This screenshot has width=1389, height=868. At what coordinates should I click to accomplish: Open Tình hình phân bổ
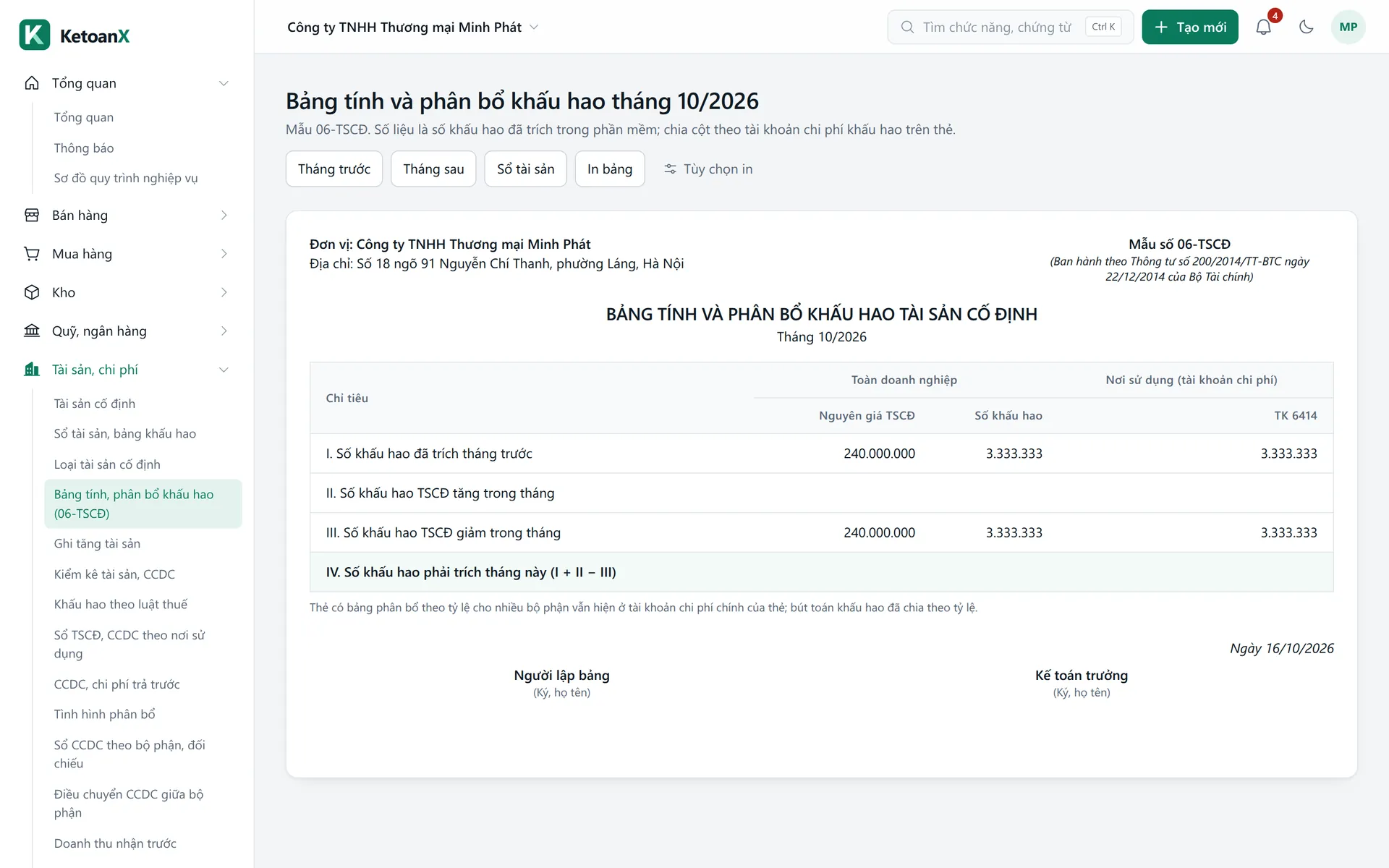pyautogui.click(x=105, y=715)
